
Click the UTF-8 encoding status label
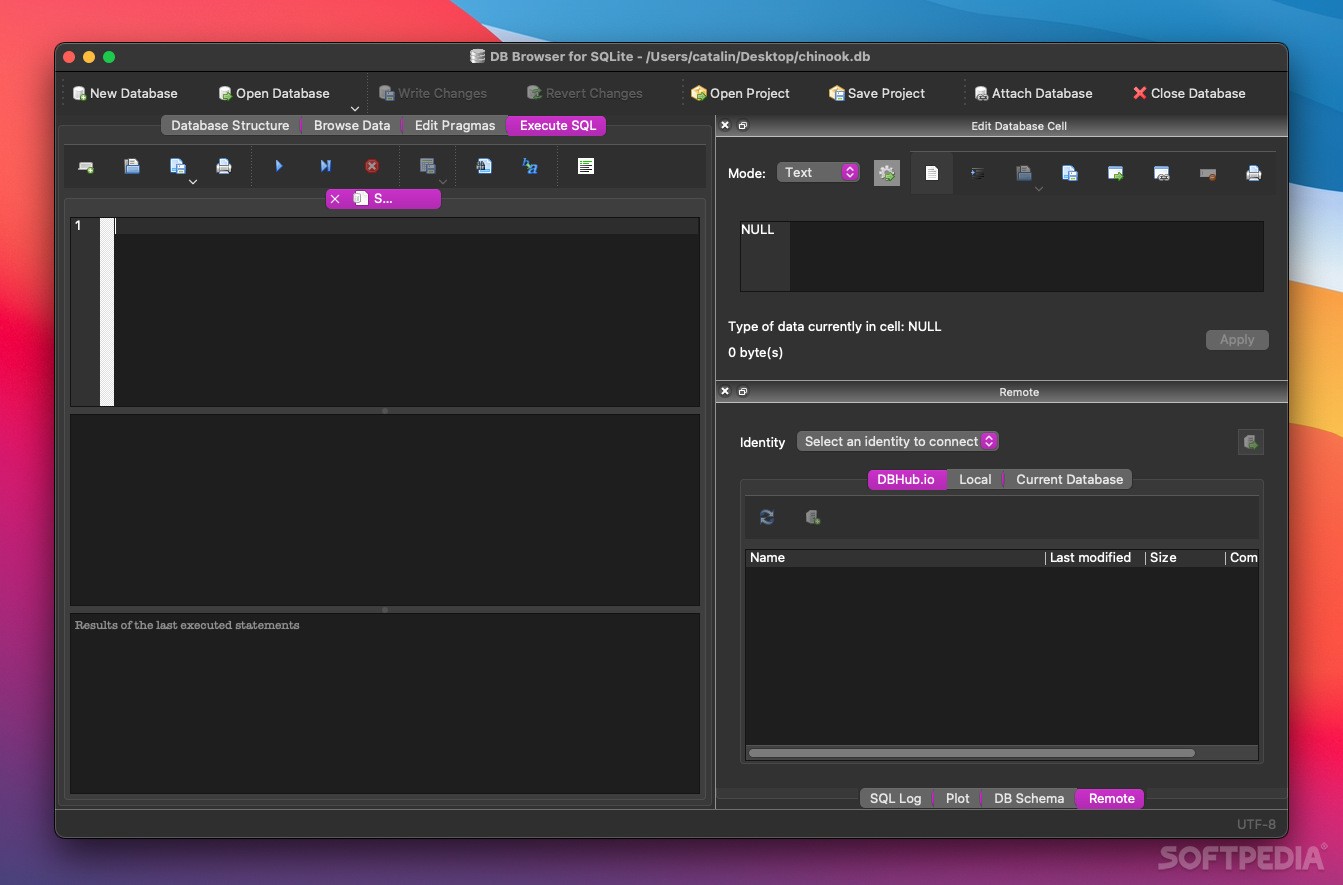[x=1256, y=824]
